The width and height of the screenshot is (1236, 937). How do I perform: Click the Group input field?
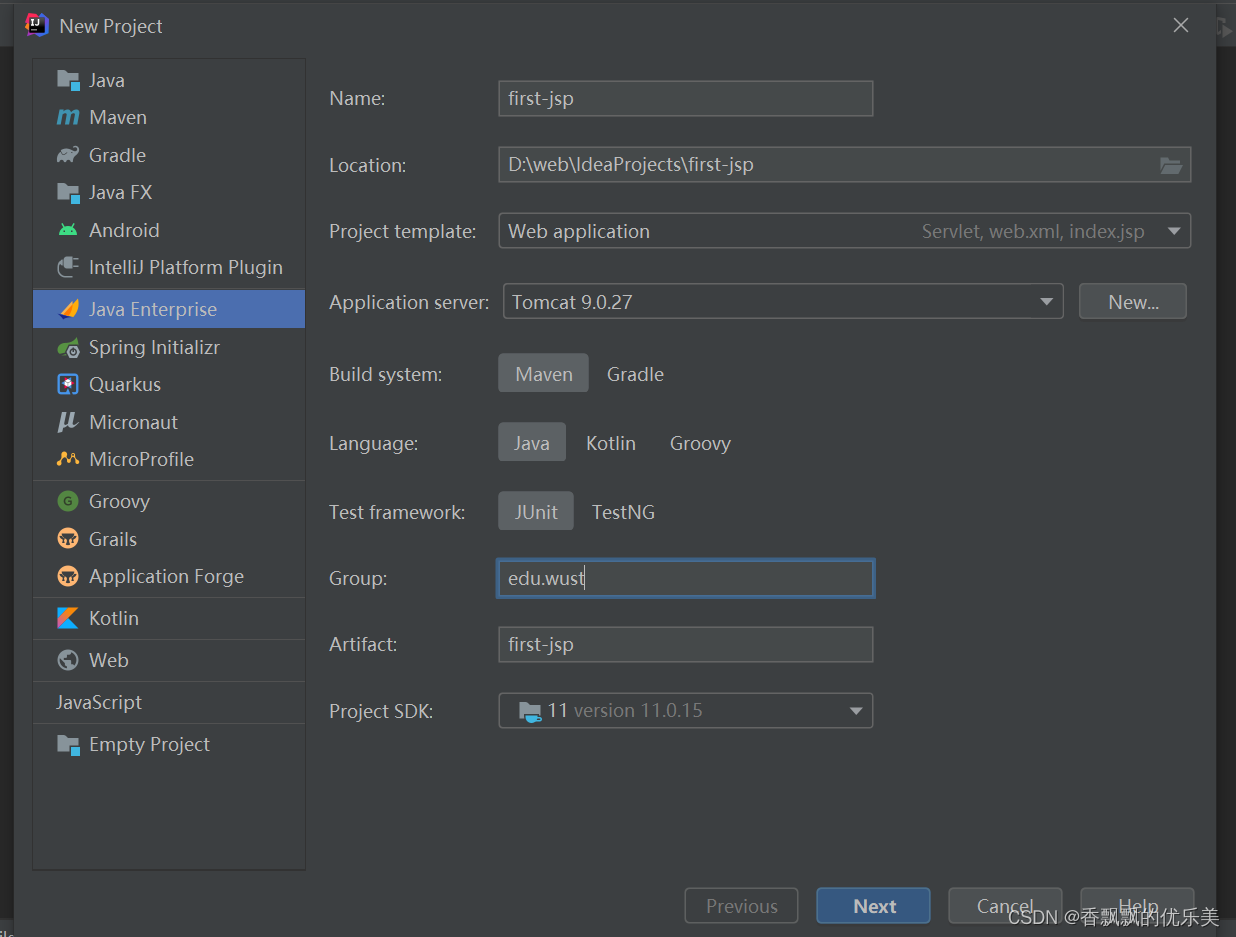686,578
